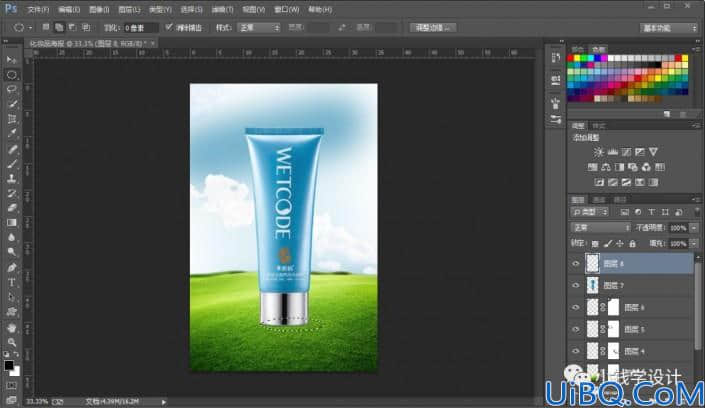Toggle the anti-alias checkbox
The width and height of the screenshot is (705, 408).
point(169,27)
